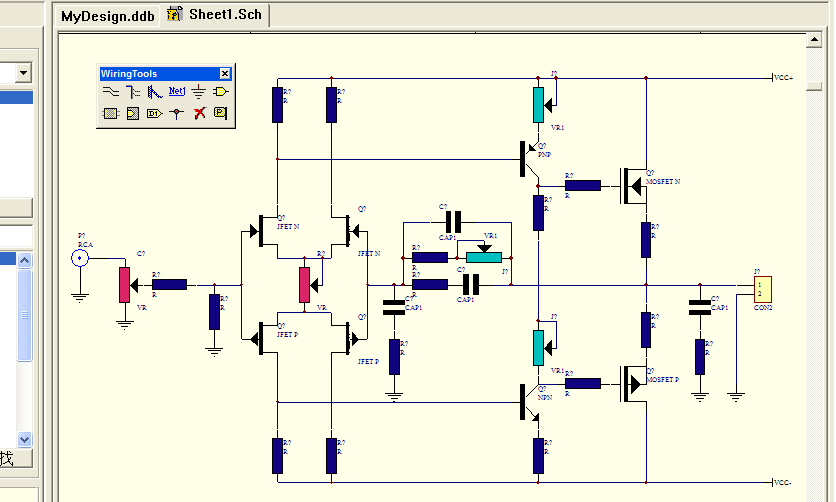Viewport: 836px width, 502px height.
Task: Pick the Net Label tool
Action: point(176,92)
